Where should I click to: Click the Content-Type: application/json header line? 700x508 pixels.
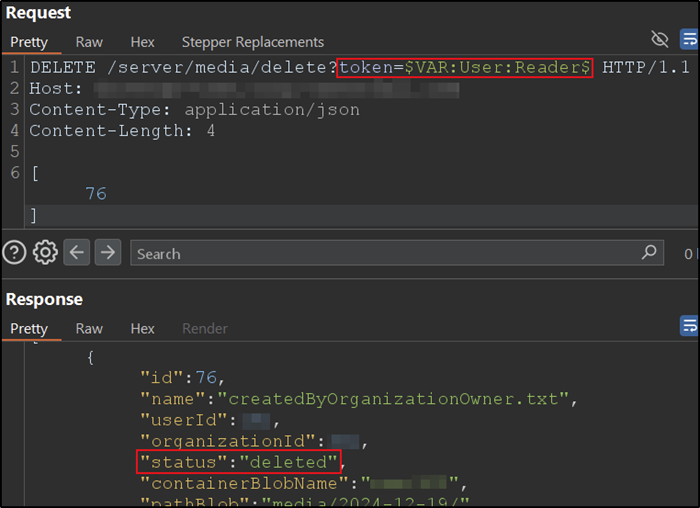pyautogui.click(x=194, y=110)
